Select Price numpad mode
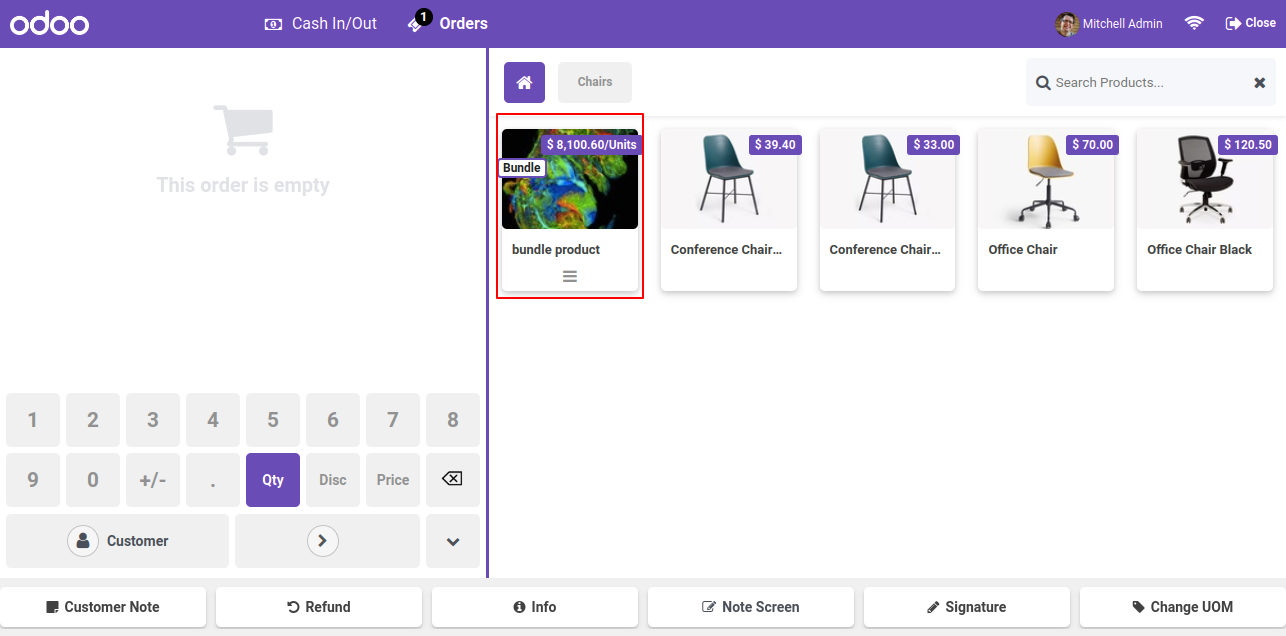1286x636 pixels. [393, 480]
